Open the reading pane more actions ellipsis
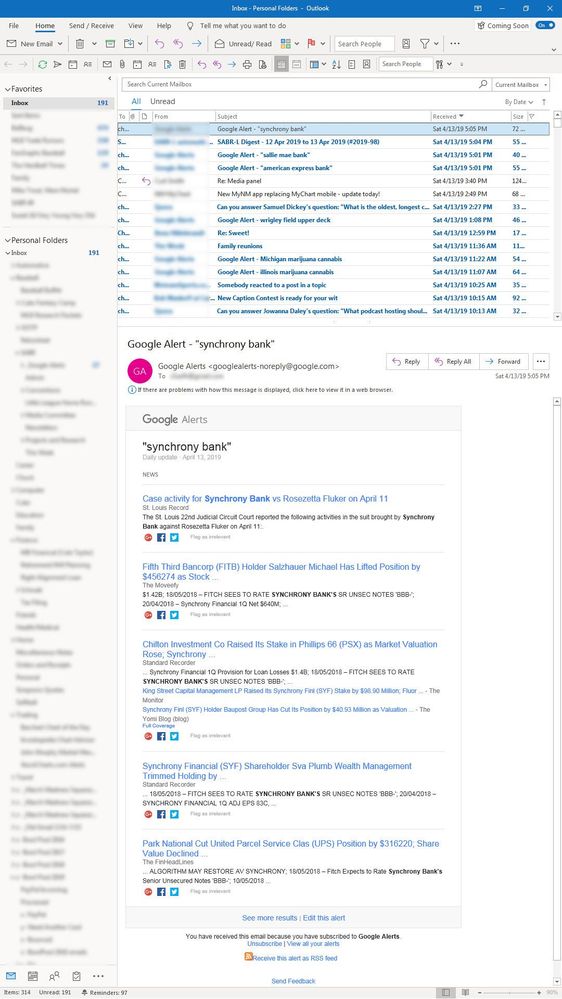Image resolution: width=562 pixels, height=999 pixels. coord(540,361)
